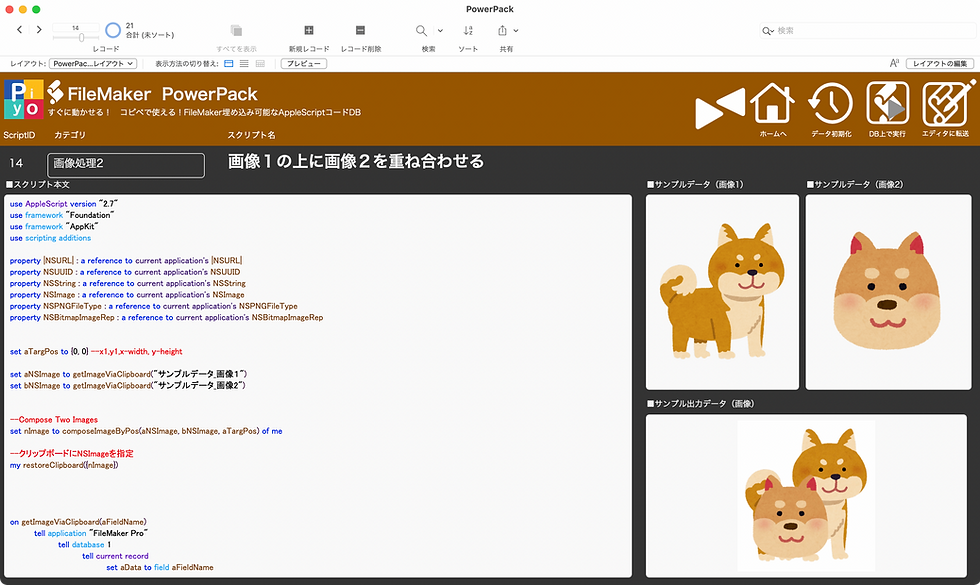Image resolution: width=980 pixels, height=585 pixels.
Task: Click the found-set pie circle icon
Action: (x=113, y=30)
